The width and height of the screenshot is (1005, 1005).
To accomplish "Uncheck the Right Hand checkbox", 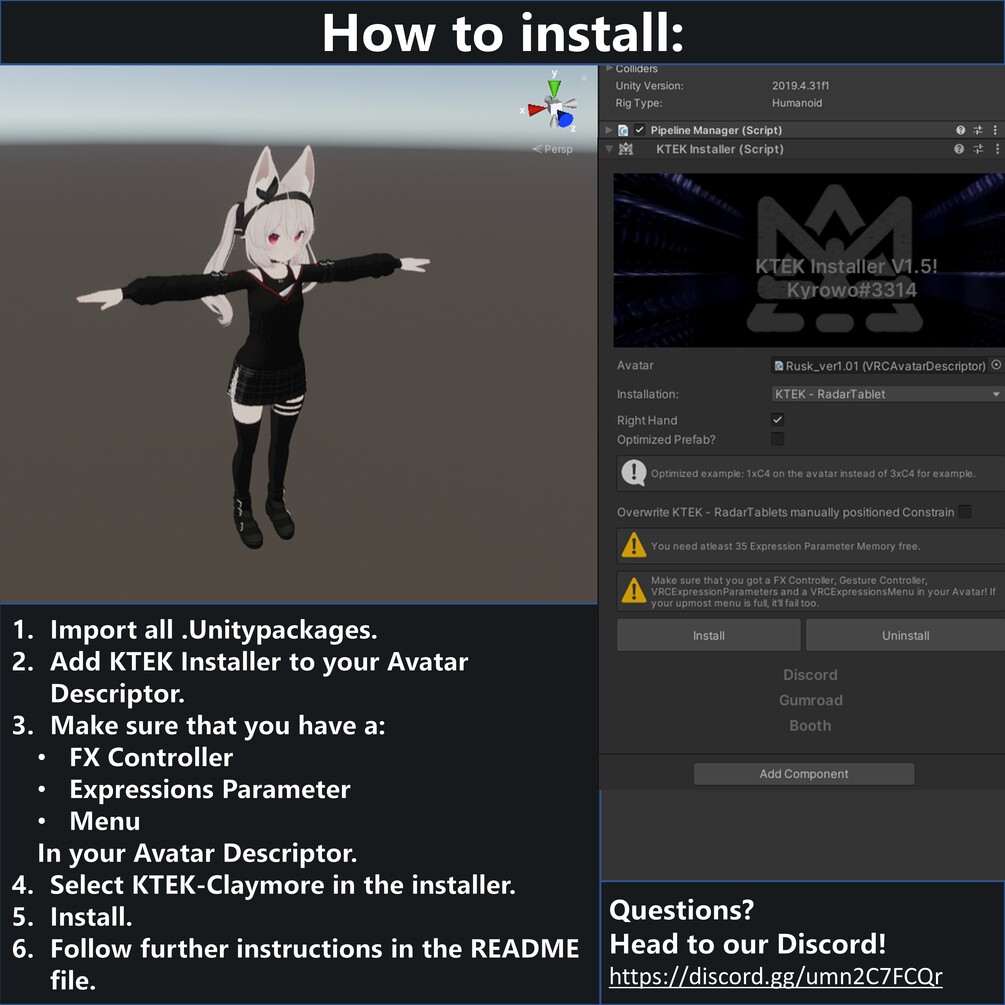I will pyautogui.click(x=777, y=420).
